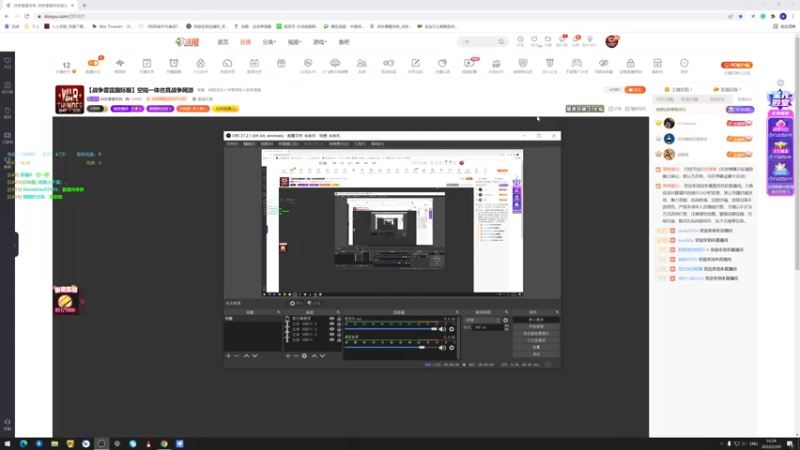800x450 pixels.
Task: Click the circled three-dots More icon
Action: [684, 63]
